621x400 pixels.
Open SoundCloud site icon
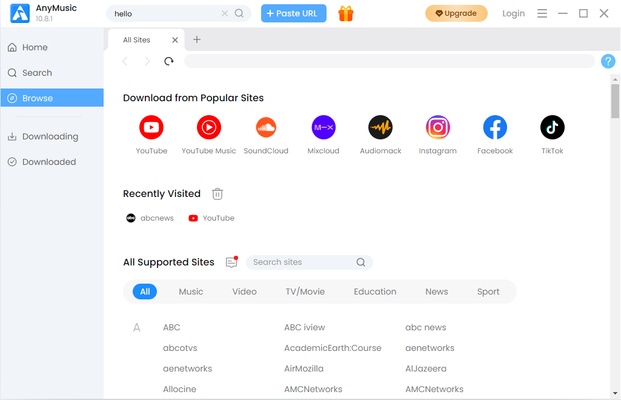click(266, 127)
